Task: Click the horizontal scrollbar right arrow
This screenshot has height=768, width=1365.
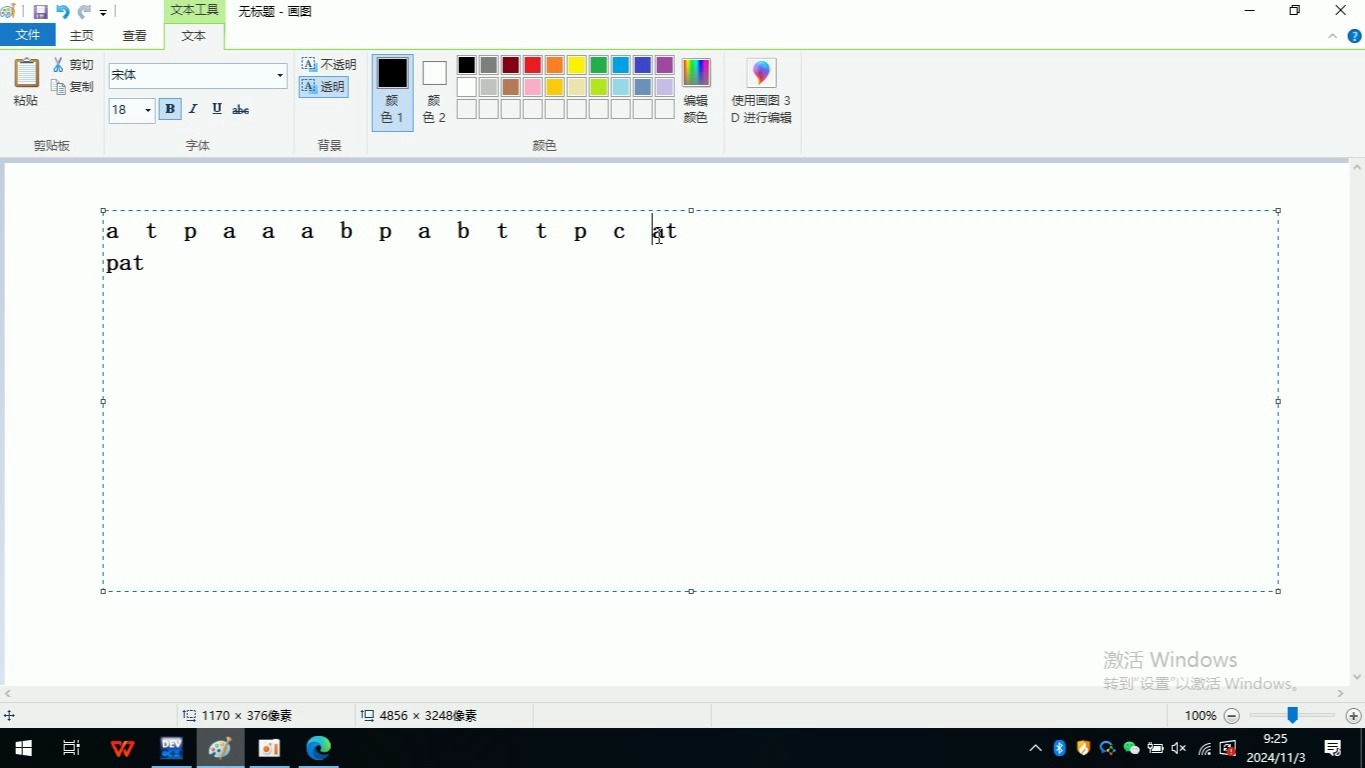Action: click(x=1341, y=693)
